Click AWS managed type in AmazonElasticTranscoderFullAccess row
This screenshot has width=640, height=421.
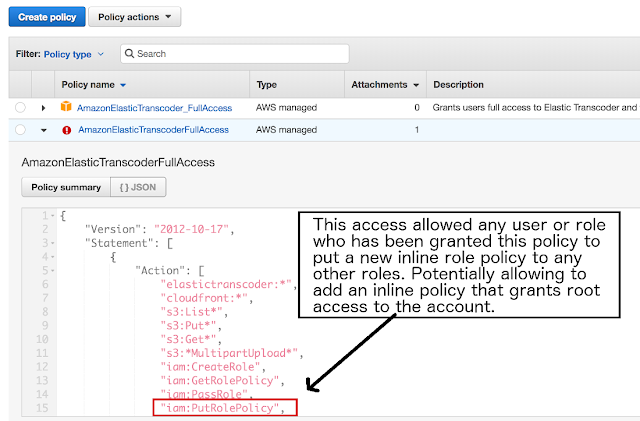tap(287, 130)
